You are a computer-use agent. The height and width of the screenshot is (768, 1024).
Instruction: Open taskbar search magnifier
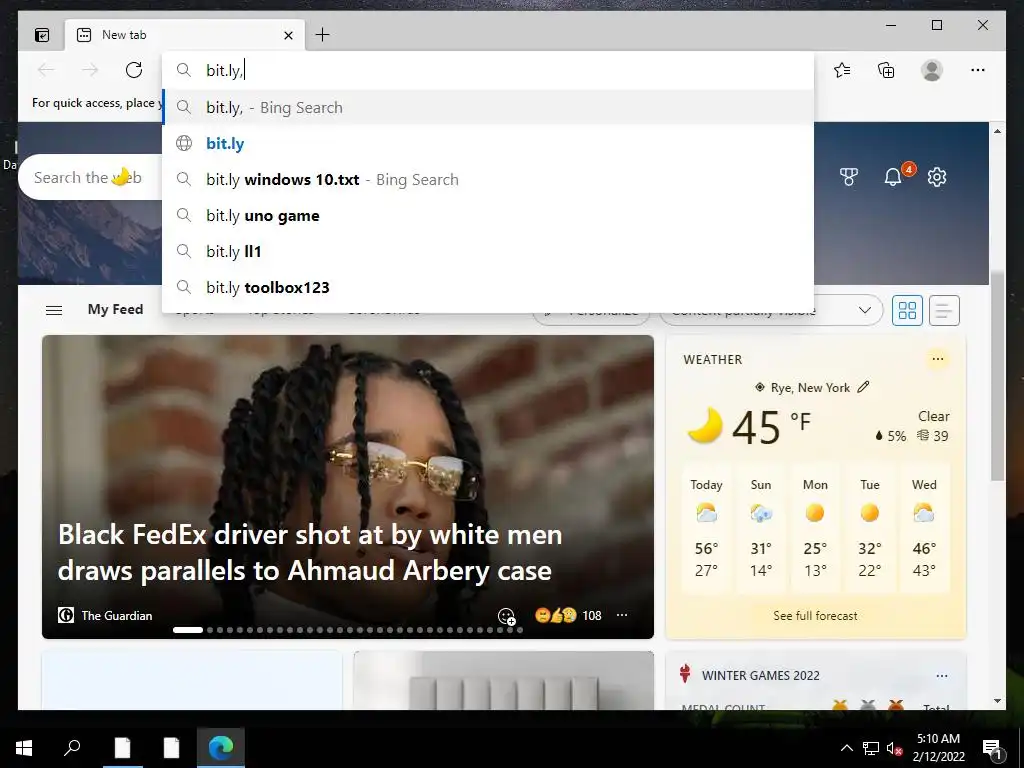click(72, 748)
